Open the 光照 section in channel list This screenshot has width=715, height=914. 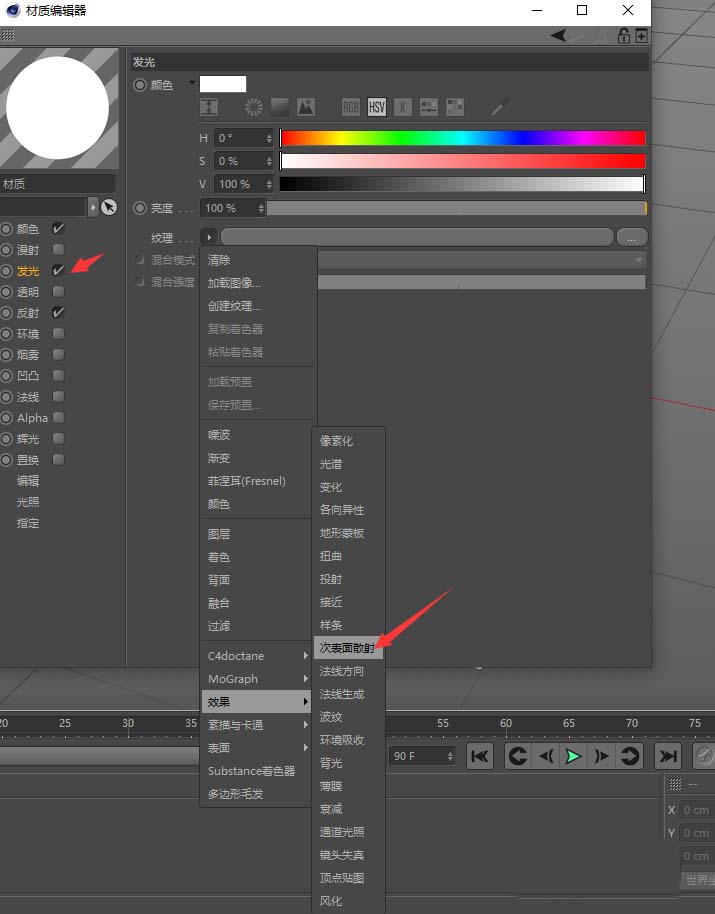click(28, 501)
